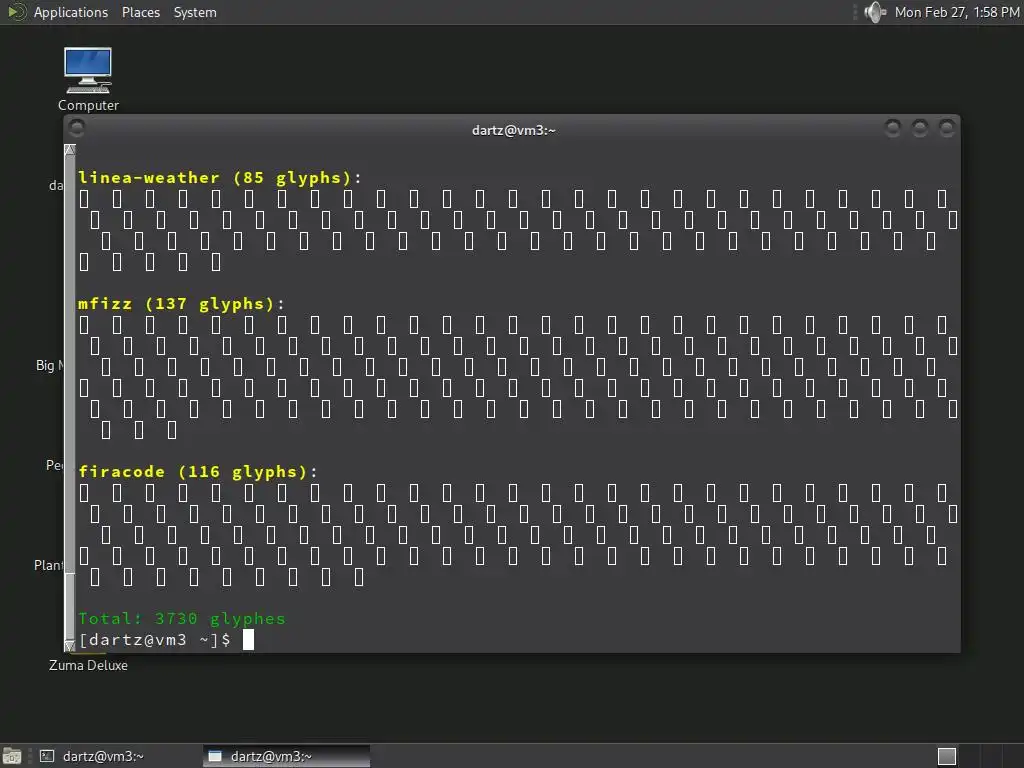Switch to second dartz@vm3:~ taskbar window
1024x768 pixels.
tap(287, 756)
